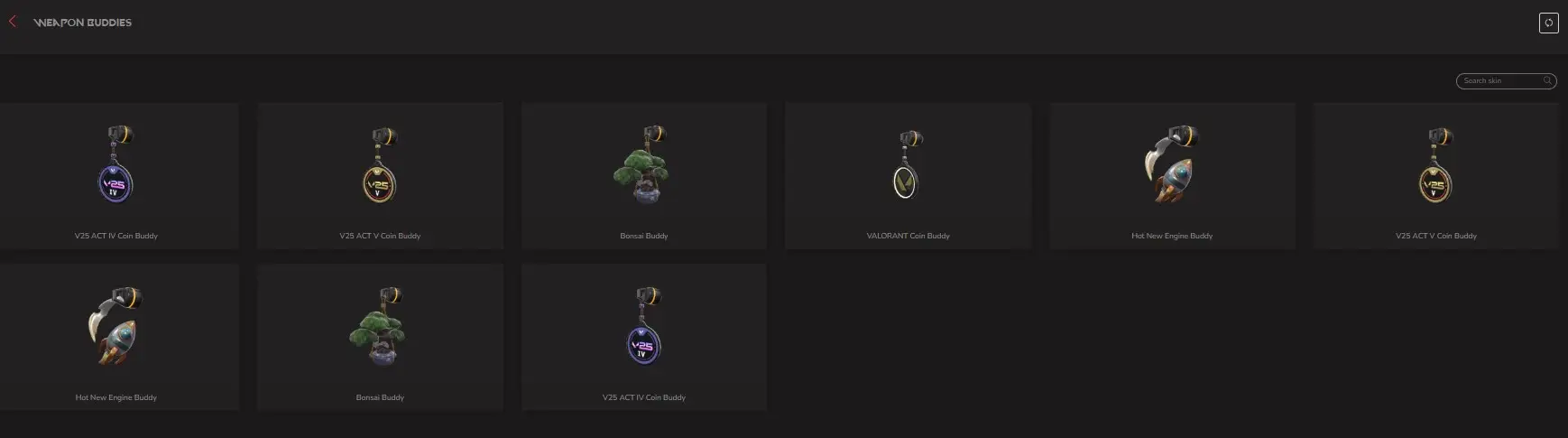Click the magnifier icon in search box

pos(1547,80)
